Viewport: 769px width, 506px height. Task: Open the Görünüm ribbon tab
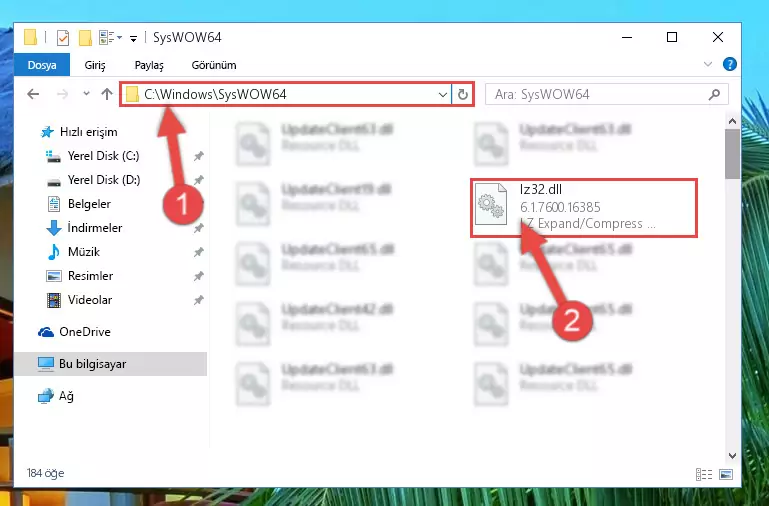point(214,65)
